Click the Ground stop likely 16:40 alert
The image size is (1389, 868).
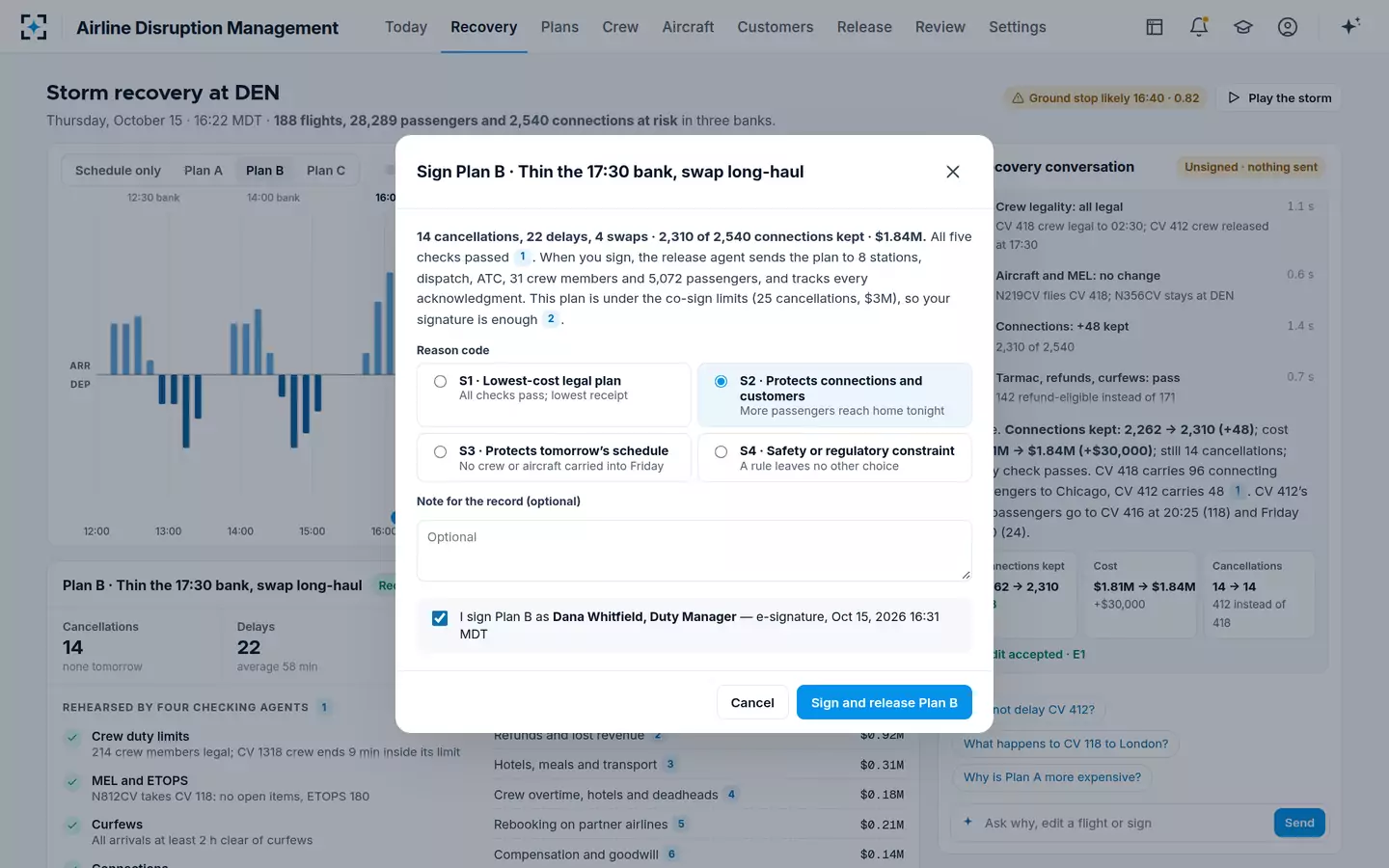pos(1105,97)
